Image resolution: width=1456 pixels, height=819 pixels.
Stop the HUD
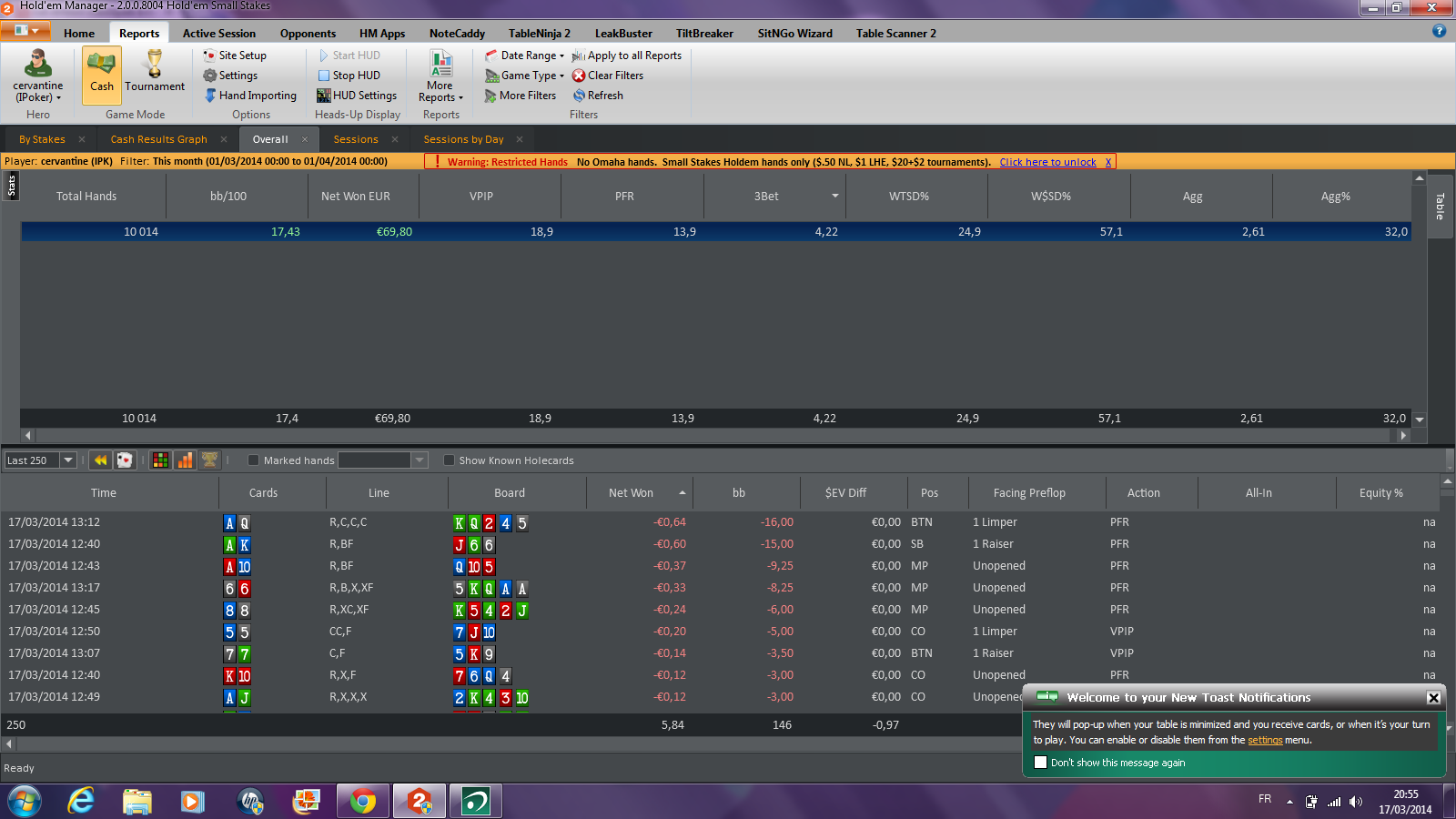click(x=349, y=76)
